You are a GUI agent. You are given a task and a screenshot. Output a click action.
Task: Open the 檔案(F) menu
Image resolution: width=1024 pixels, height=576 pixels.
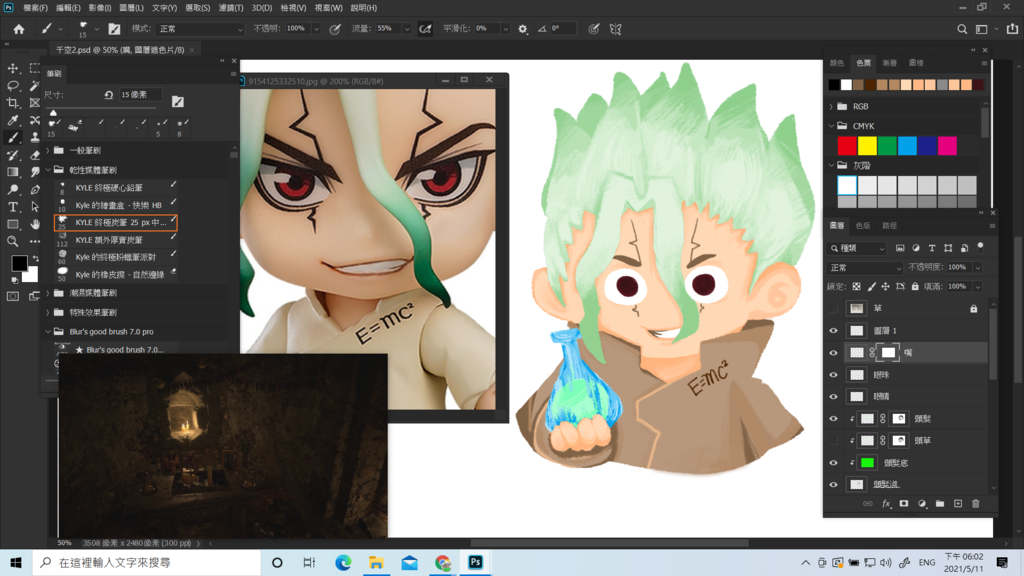[35, 8]
